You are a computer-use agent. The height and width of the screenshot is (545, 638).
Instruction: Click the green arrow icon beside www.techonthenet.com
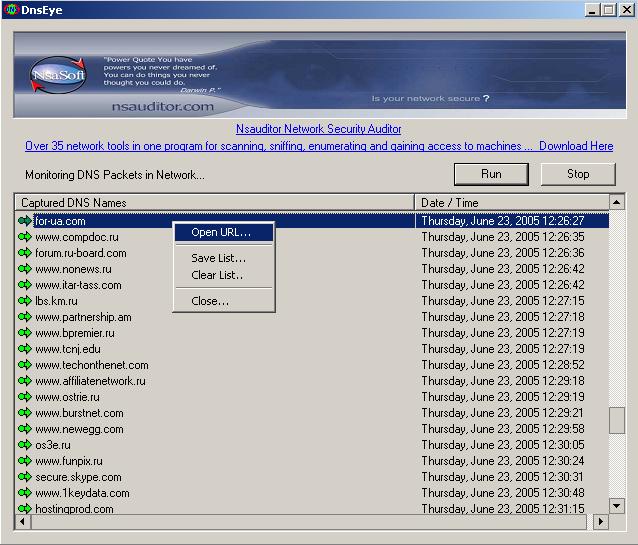pyautogui.click(x=25, y=365)
